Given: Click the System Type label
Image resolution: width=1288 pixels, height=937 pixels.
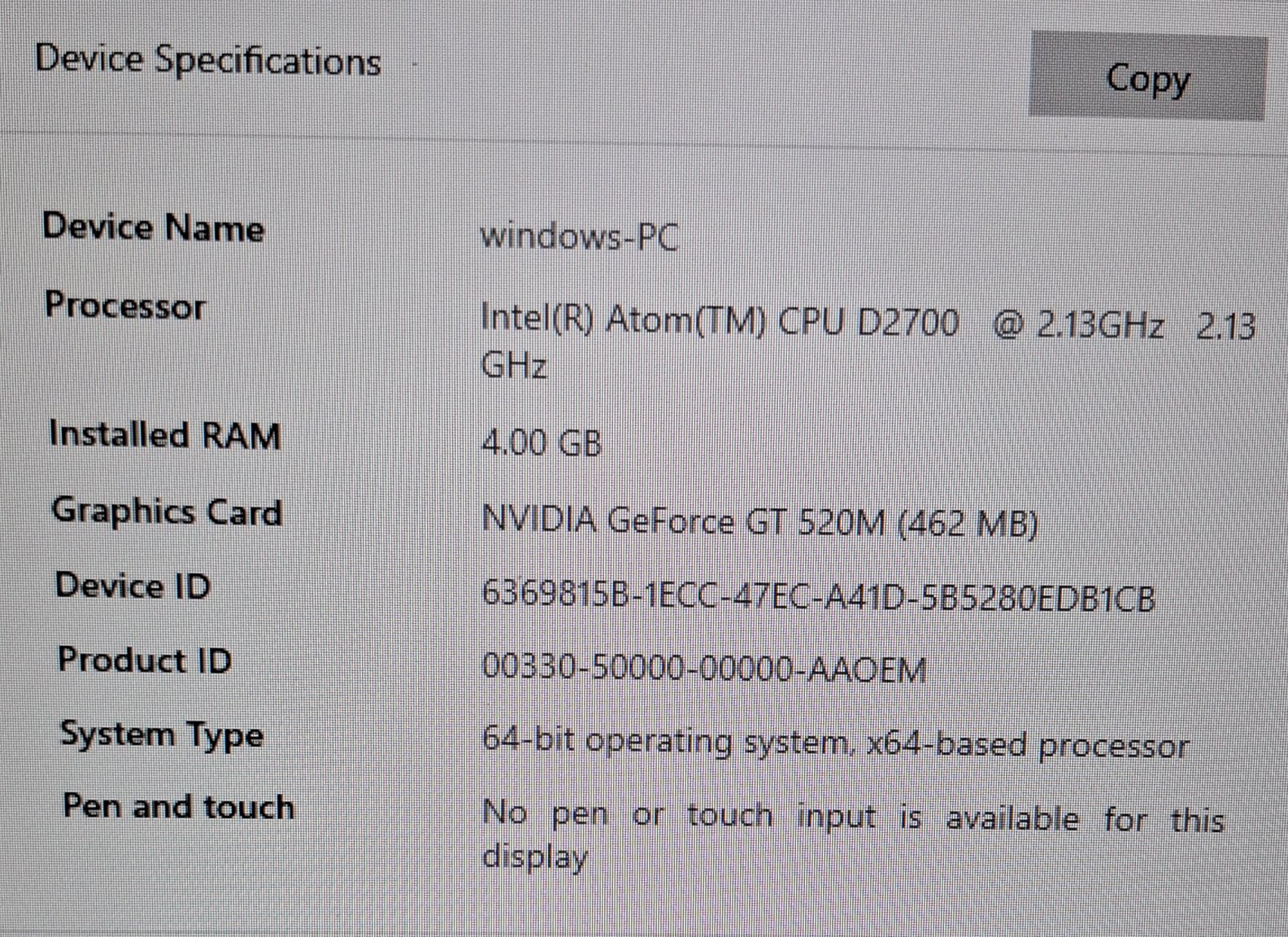Looking at the screenshot, I should click(x=162, y=734).
